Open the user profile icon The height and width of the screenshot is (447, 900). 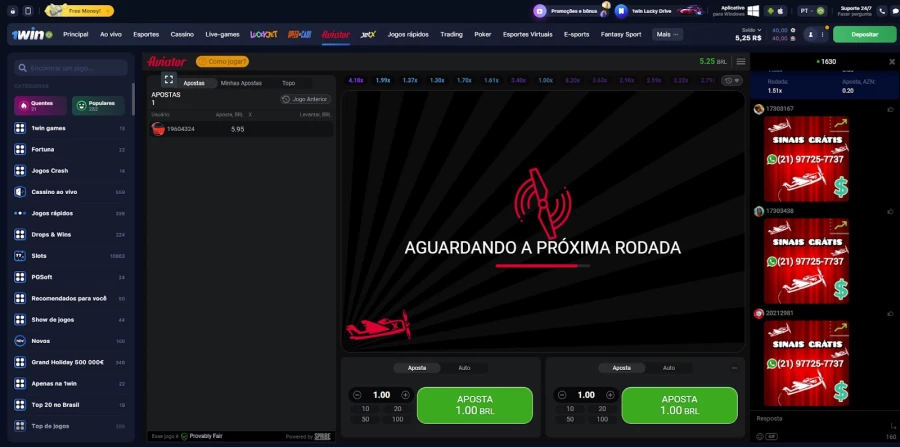click(810, 34)
